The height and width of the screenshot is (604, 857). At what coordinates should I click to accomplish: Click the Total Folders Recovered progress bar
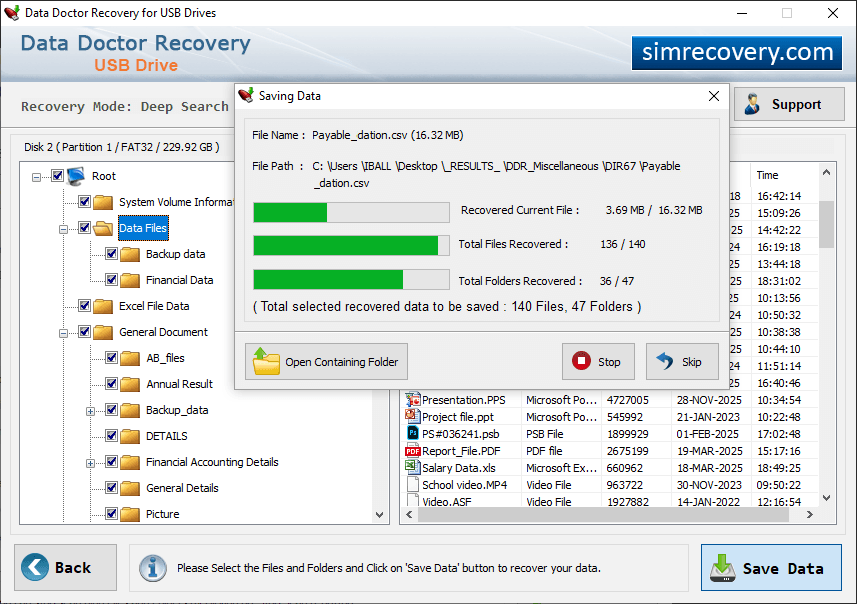tap(351, 279)
